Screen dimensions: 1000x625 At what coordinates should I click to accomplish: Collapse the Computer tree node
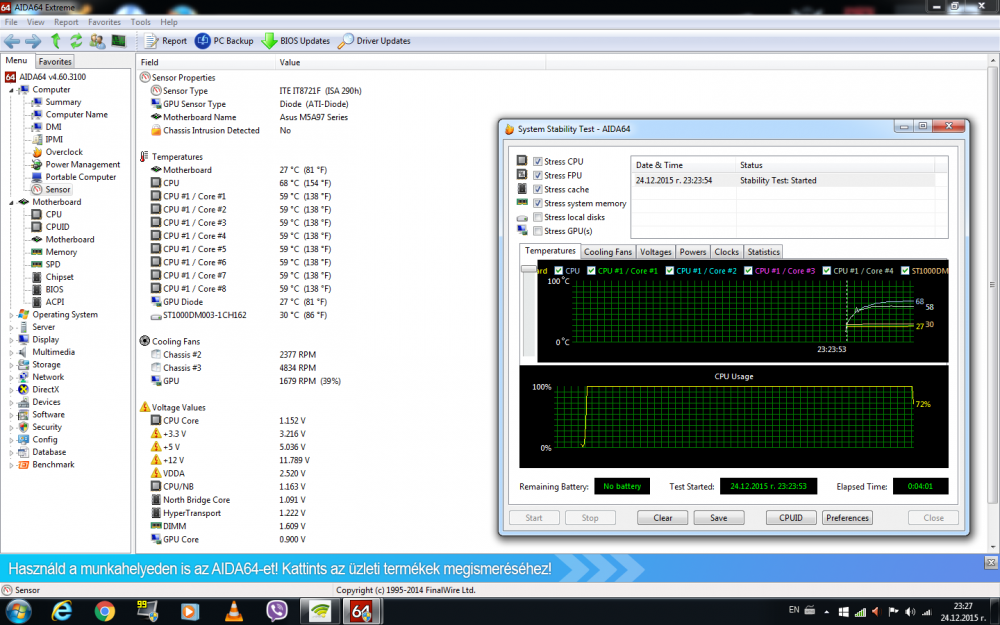[11, 90]
